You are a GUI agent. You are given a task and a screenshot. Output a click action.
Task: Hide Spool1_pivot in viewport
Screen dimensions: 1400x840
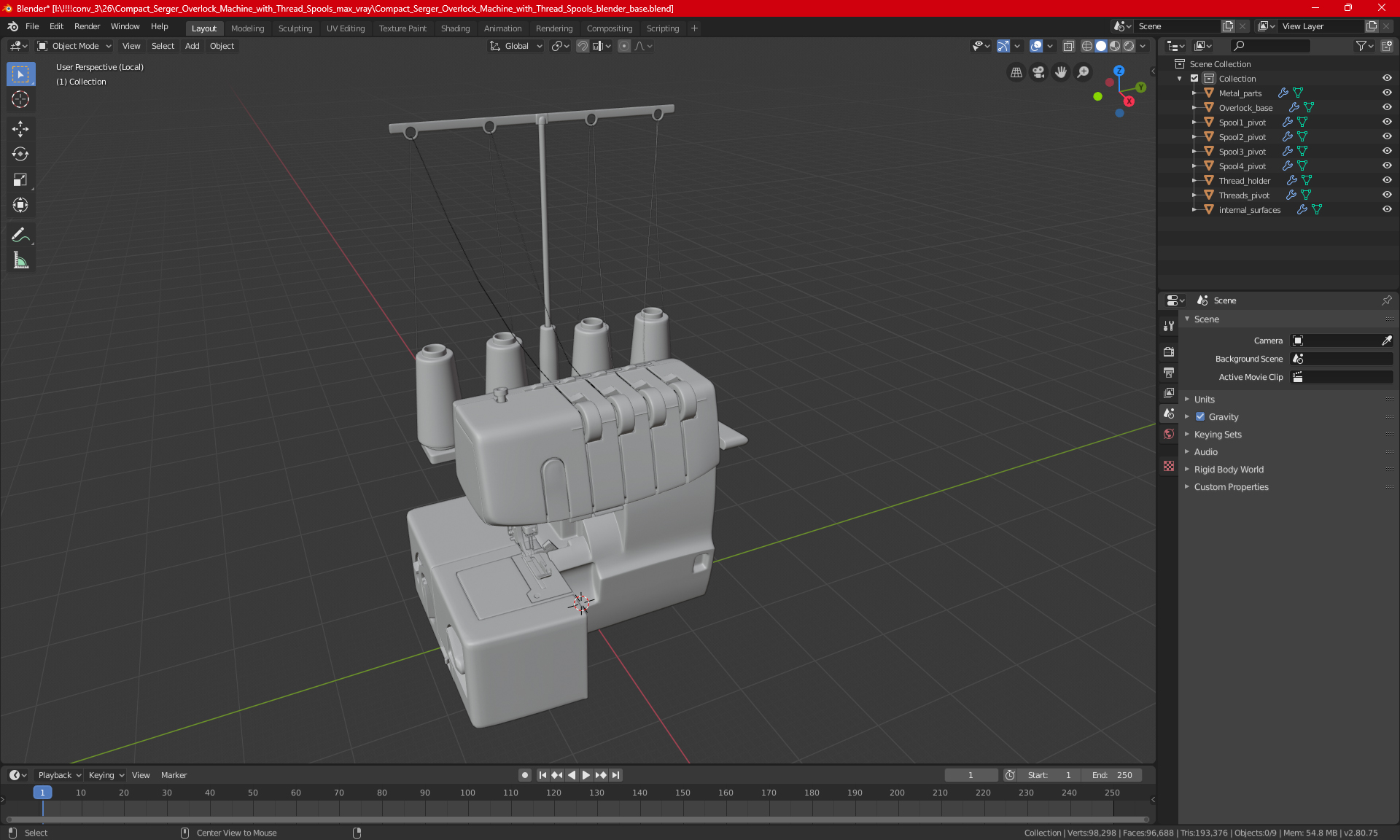(x=1387, y=122)
